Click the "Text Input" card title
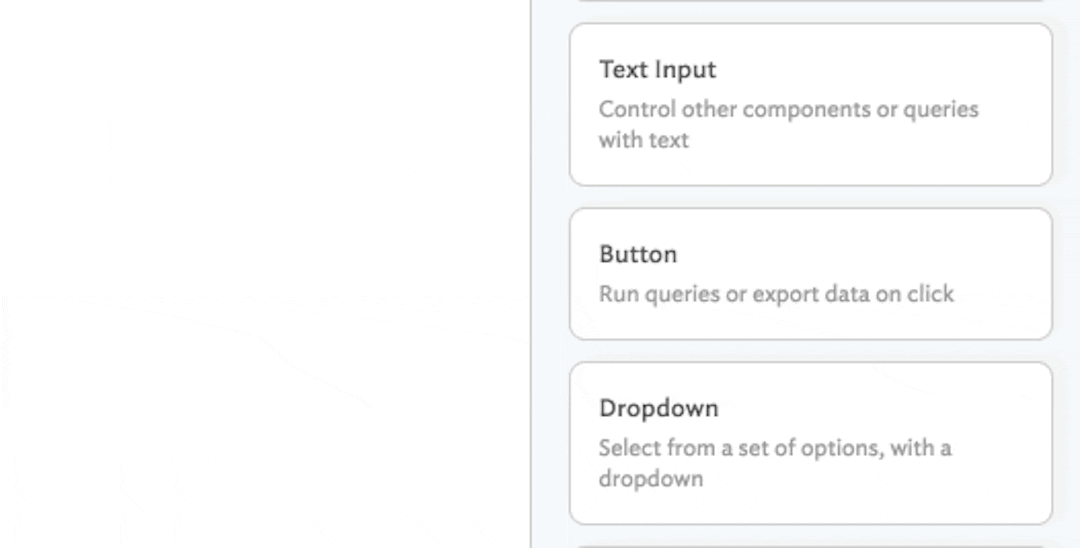This screenshot has height=548, width=1080. click(657, 70)
